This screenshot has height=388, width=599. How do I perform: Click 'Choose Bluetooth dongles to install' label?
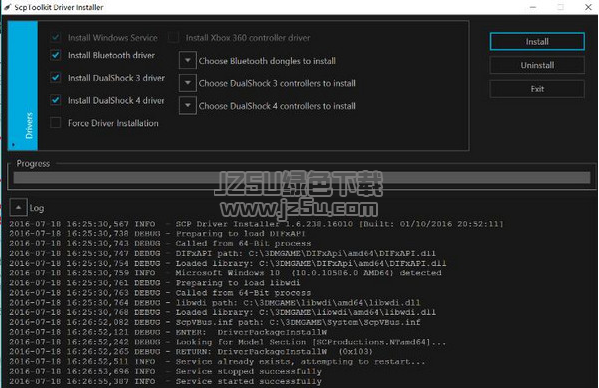point(267,61)
